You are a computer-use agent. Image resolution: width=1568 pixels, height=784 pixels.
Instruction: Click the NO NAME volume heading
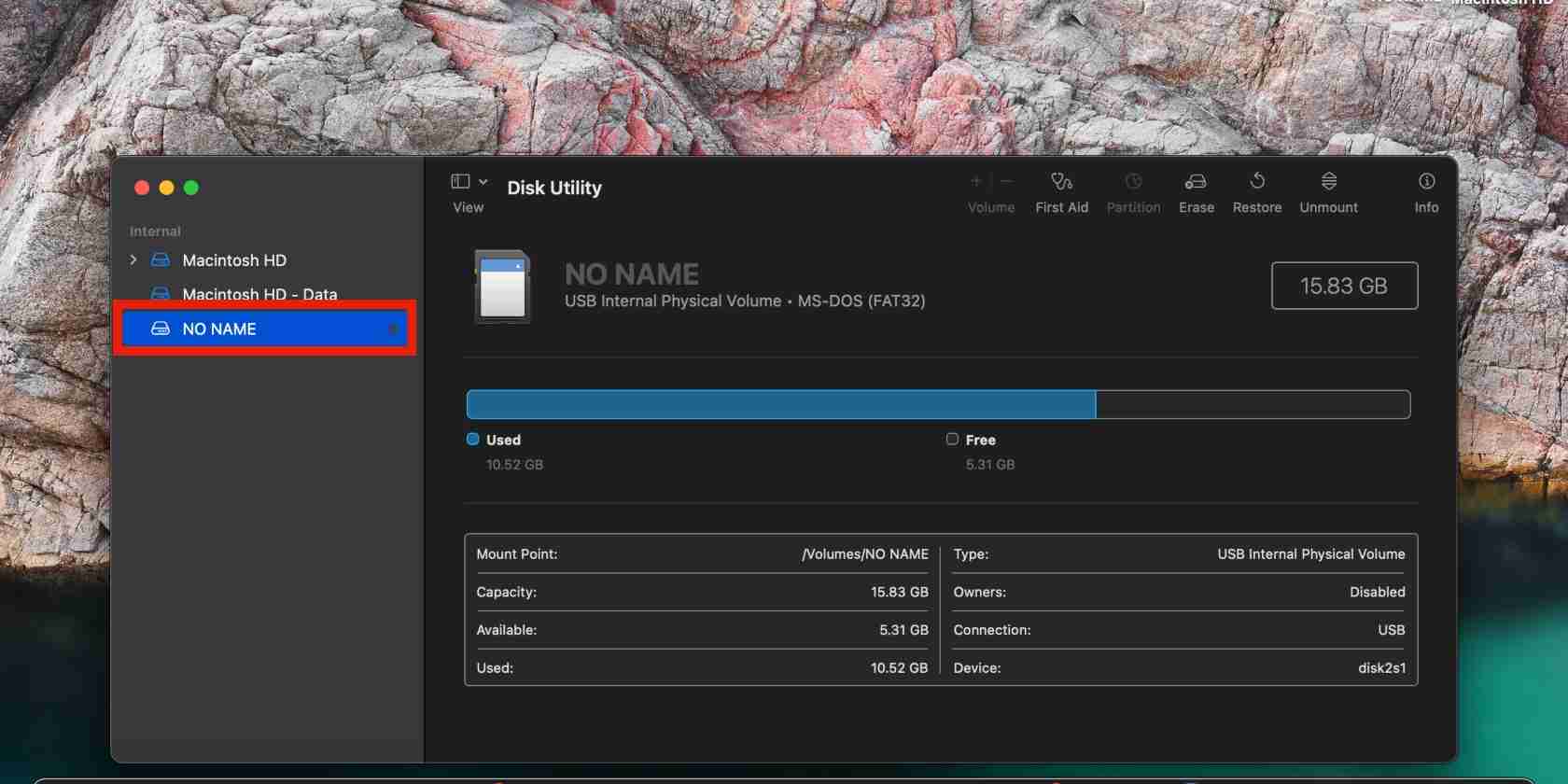632,274
